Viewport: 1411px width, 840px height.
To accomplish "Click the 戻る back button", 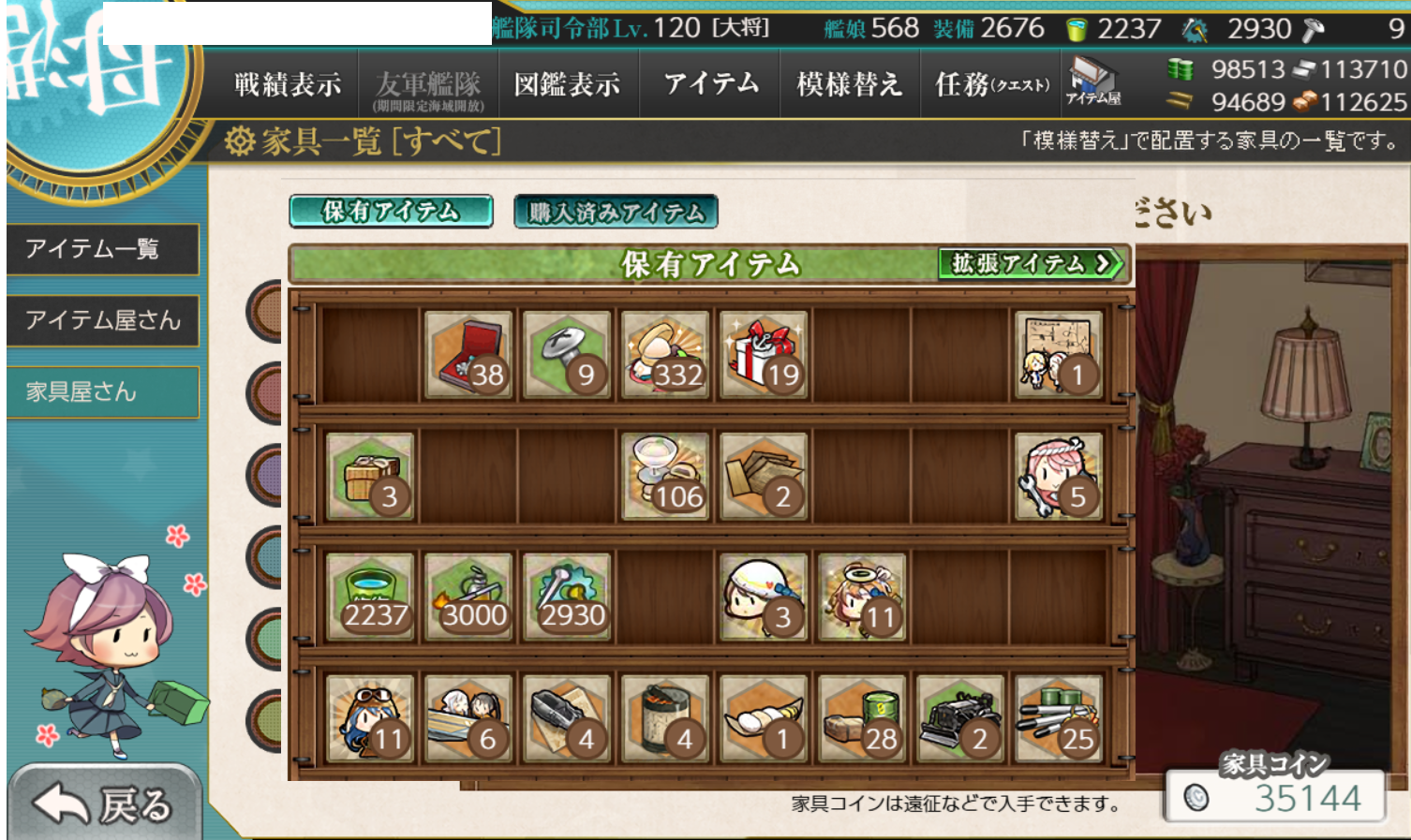I will click(x=104, y=803).
